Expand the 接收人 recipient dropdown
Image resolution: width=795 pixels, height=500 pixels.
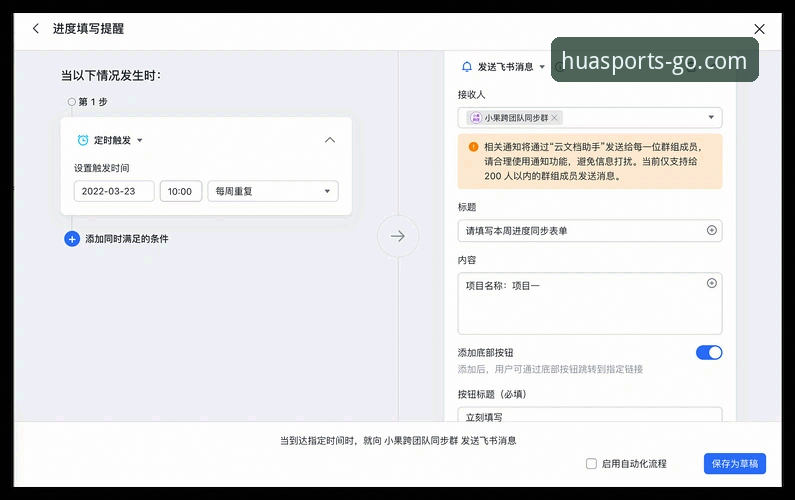click(x=711, y=118)
